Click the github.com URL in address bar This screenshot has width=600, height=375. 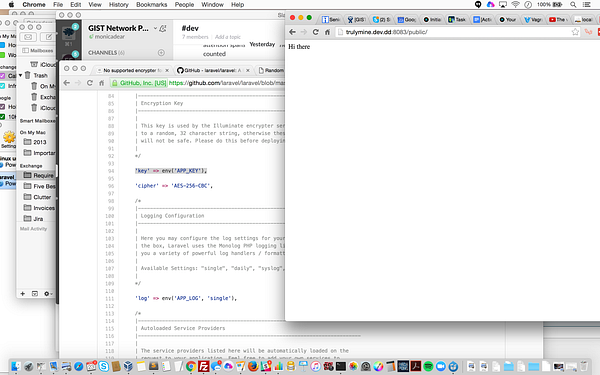pyautogui.click(x=227, y=83)
